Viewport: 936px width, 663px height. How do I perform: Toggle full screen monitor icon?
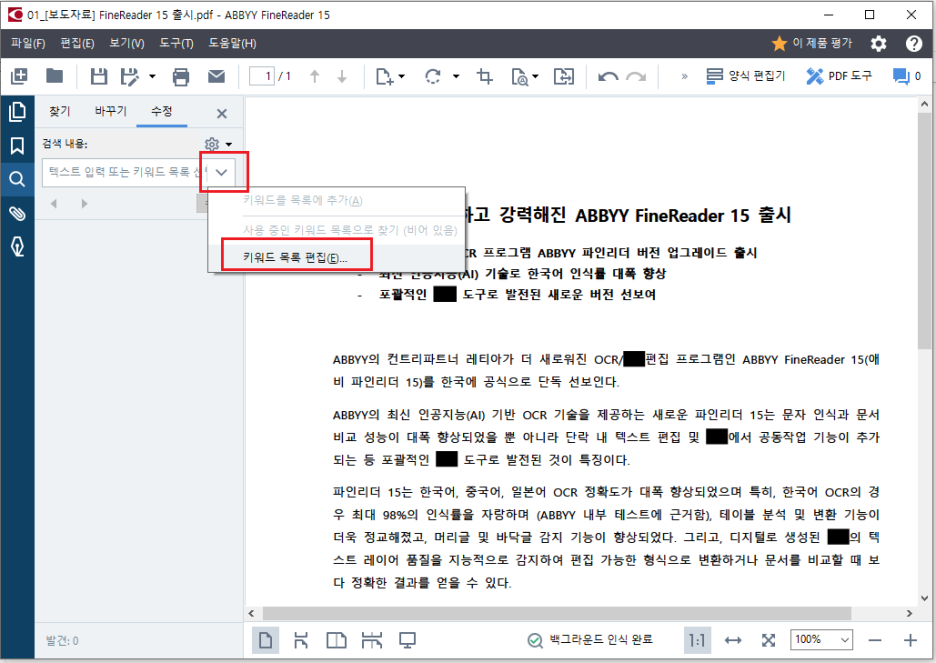coord(407,641)
